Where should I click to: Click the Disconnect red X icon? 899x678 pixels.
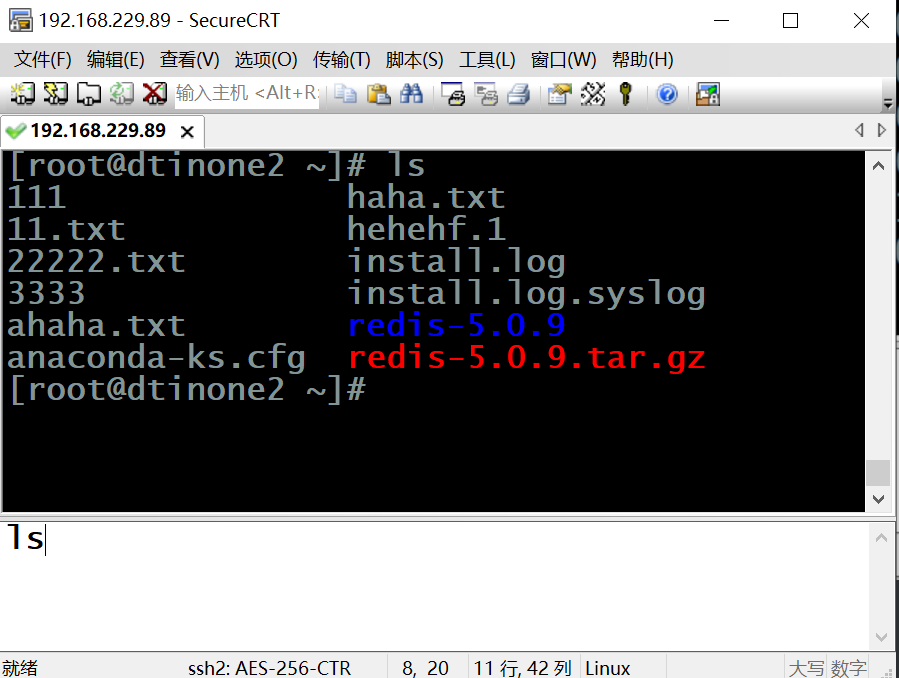154,94
